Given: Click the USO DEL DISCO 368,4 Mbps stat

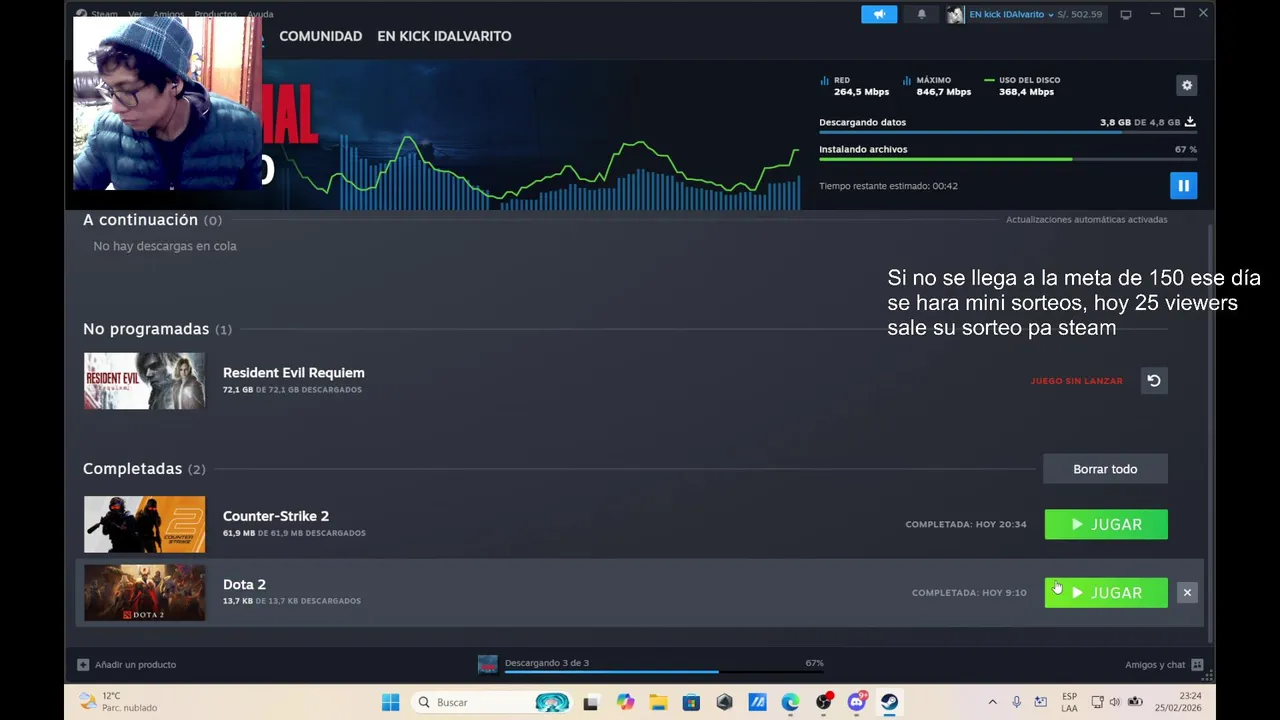Looking at the screenshot, I should click(x=1023, y=86).
